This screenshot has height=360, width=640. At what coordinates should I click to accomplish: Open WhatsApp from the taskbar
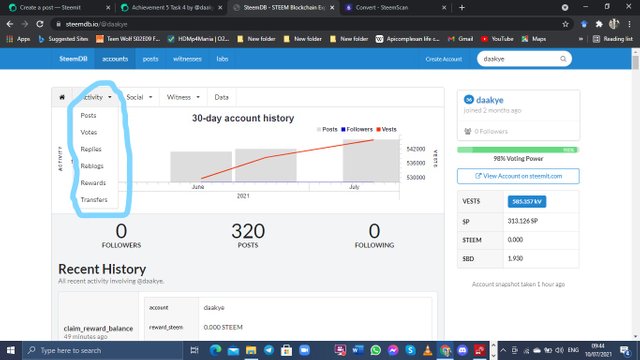coord(376,350)
